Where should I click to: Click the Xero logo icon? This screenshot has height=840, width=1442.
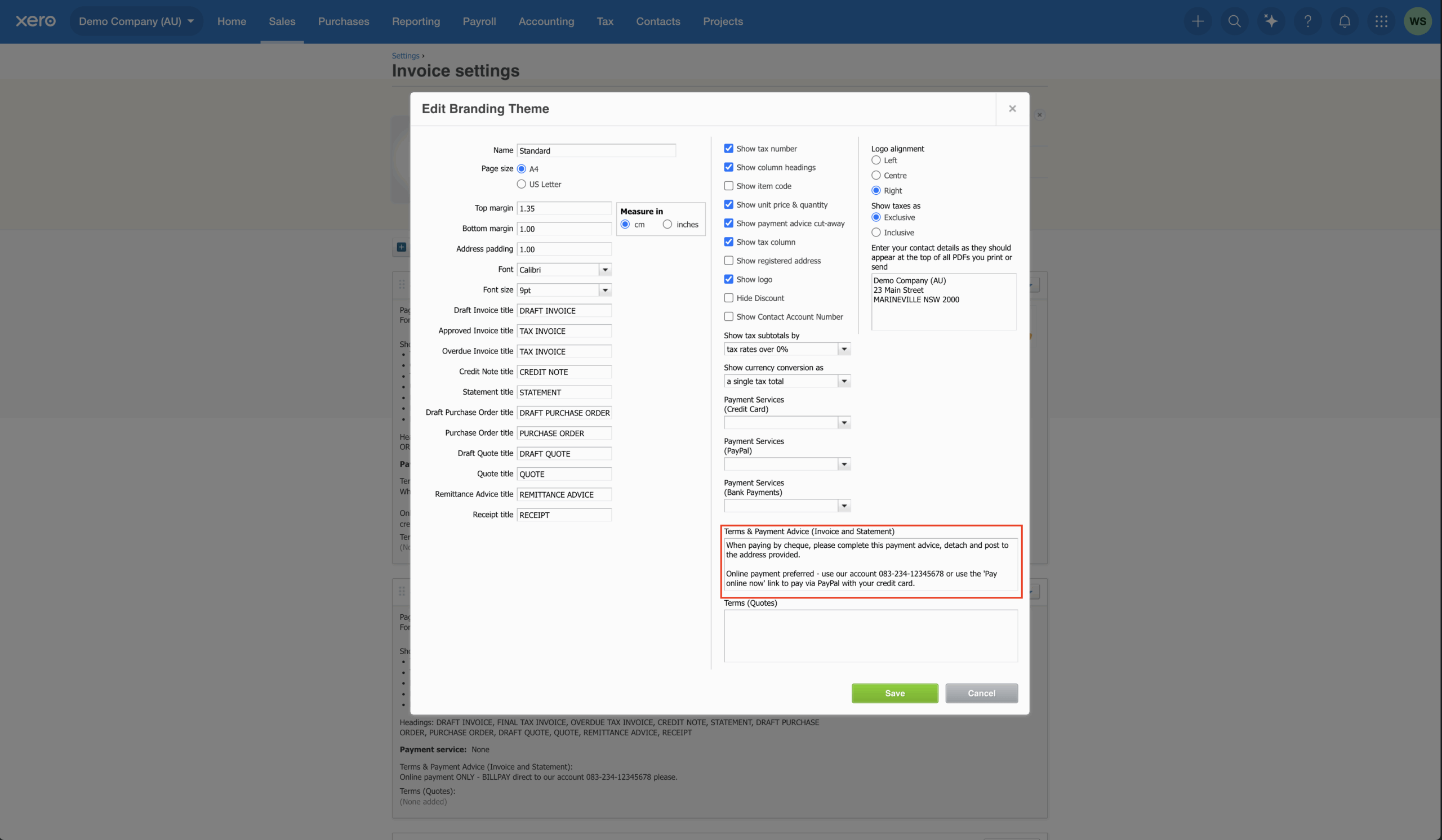coord(35,21)
